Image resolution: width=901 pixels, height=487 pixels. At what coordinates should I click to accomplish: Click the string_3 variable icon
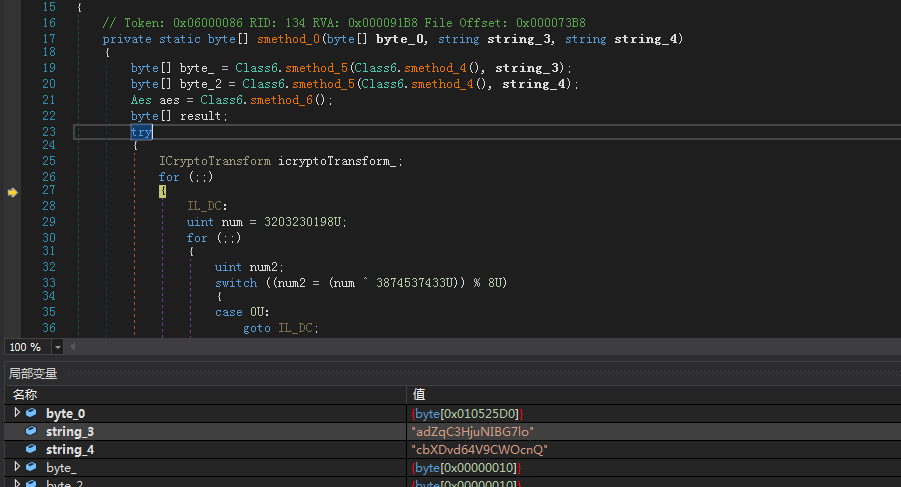pos(31,431)
